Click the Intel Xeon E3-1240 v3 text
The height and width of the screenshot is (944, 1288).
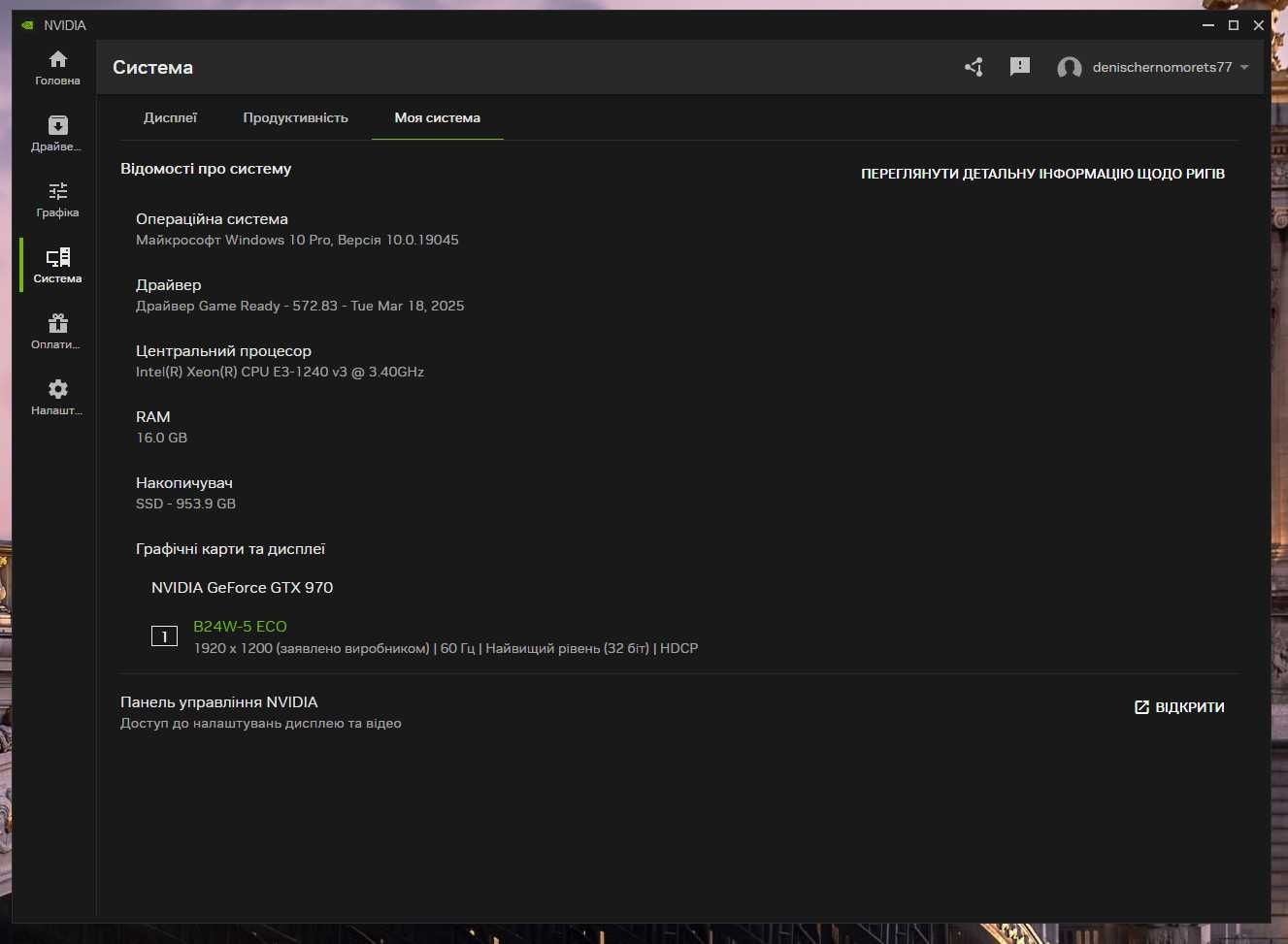tap(280, 372)
